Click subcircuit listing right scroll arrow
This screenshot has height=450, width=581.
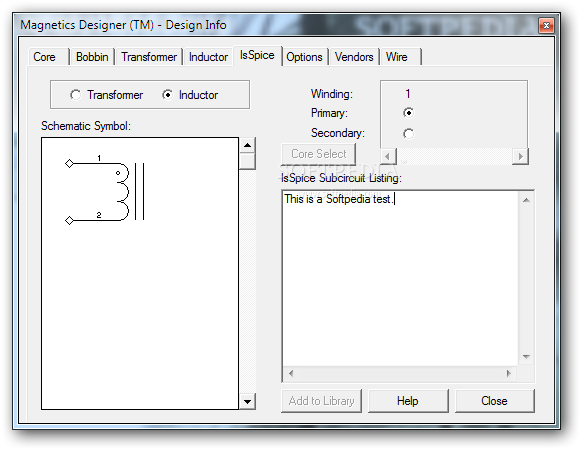509,373
